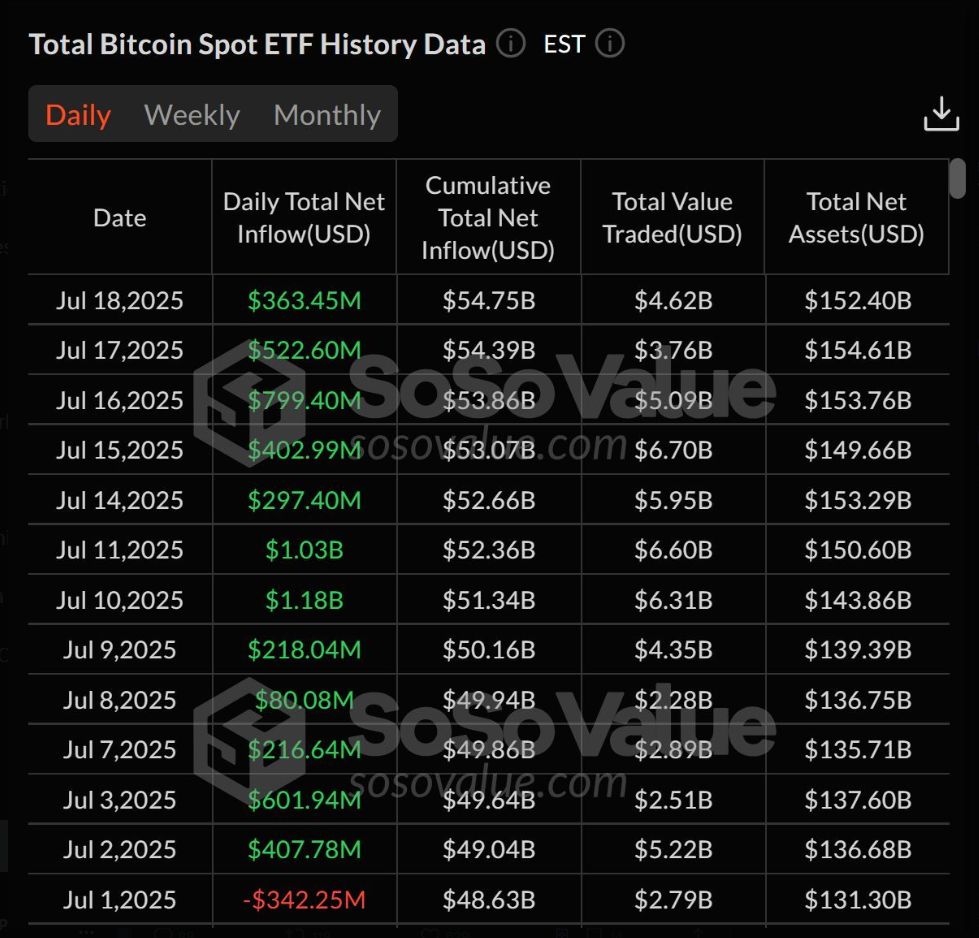Select the $6.70B value traded cell
Screen dimensions: 979x938
pos(673,450)
